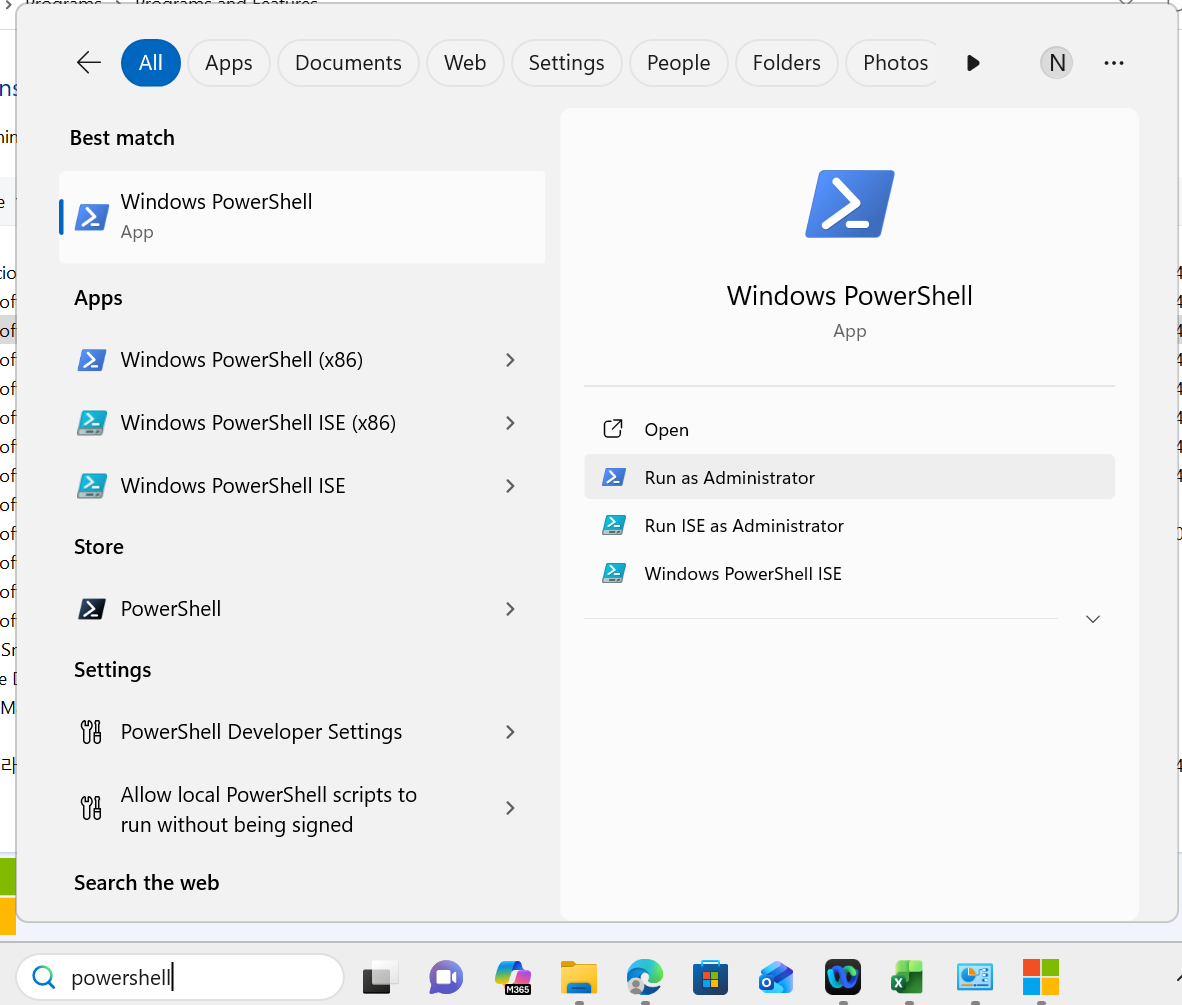Viewport: 1182px width, 1005px height.
Task: Open the video chat app on taskbar
Action: click(x=446, y=978)
